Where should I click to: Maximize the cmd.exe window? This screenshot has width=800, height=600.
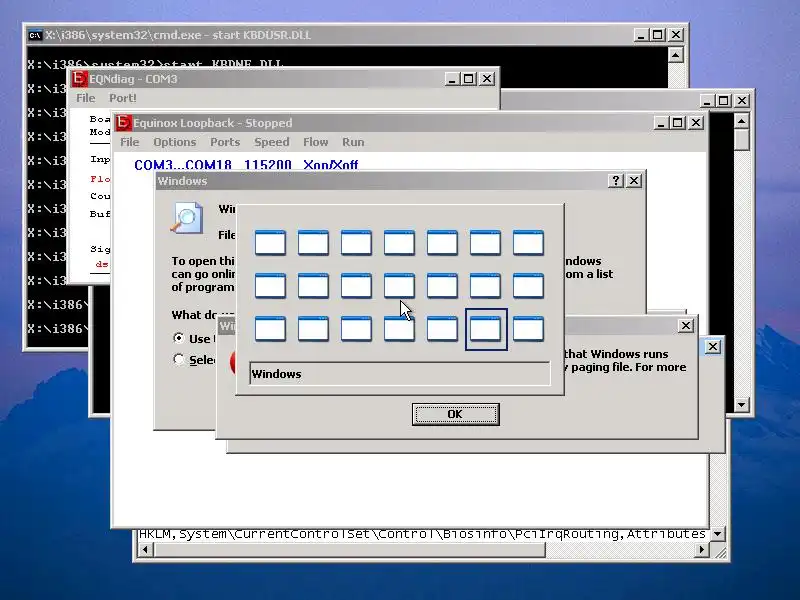coord(658,35)
